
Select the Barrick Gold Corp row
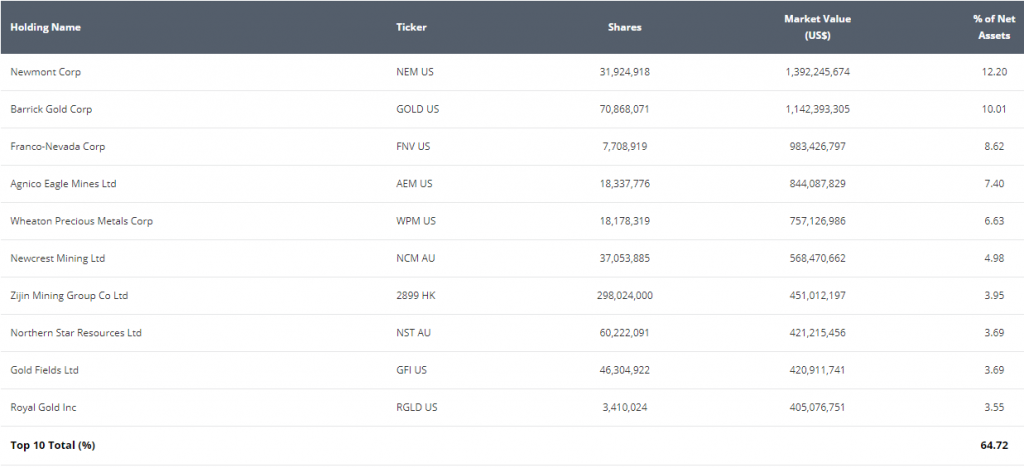[51, 109]
